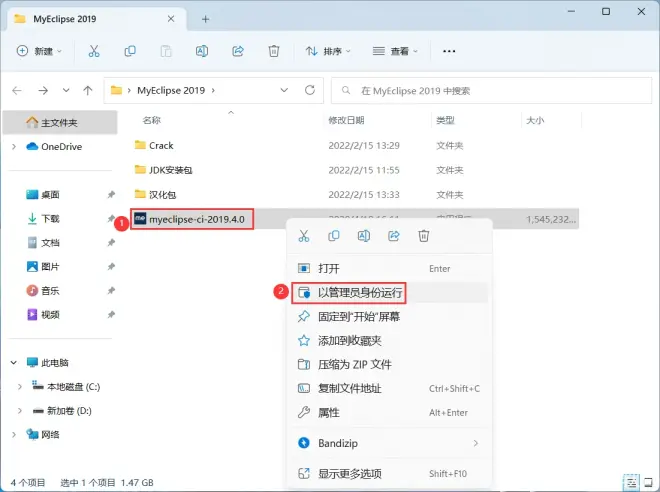The height and width of the screenshot is (492, 660).
Task: Expand the 新加卷 (D:) node
Action: [19, 411]
